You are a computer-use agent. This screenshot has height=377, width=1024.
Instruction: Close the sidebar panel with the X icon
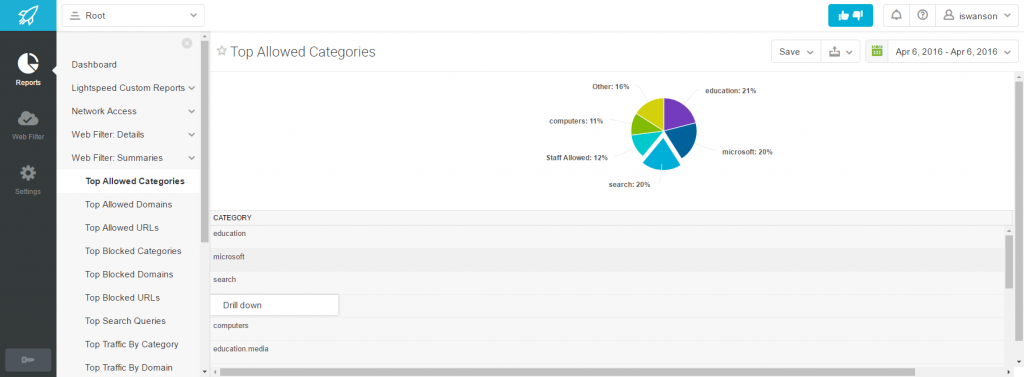[x=187, y=43]
